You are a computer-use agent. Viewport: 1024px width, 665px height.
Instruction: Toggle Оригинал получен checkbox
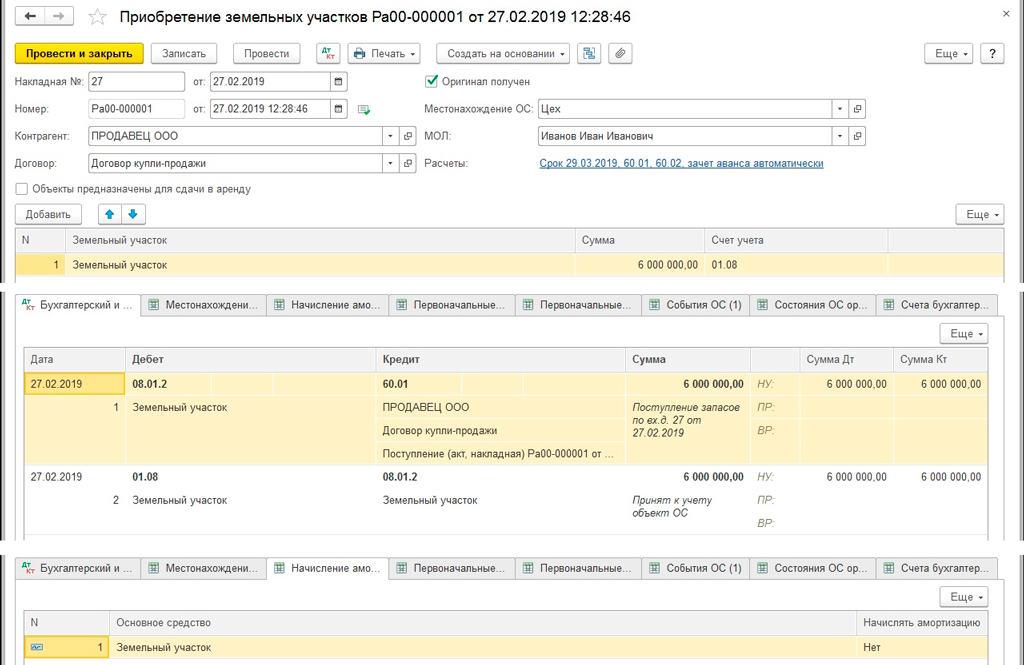431,81
